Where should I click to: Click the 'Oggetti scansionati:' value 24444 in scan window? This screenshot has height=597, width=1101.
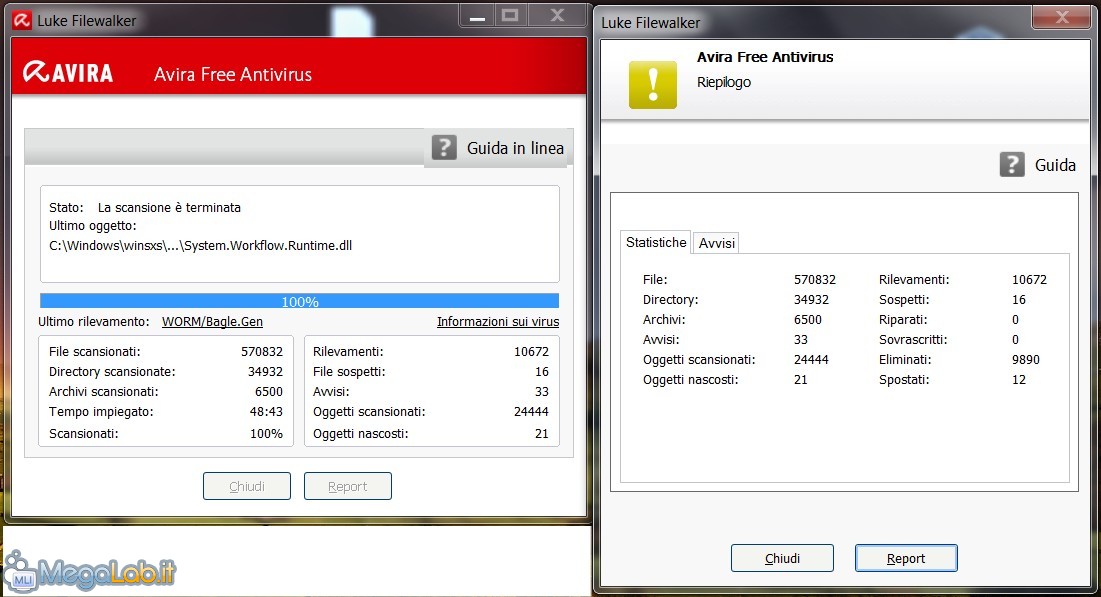coord(532,412)
